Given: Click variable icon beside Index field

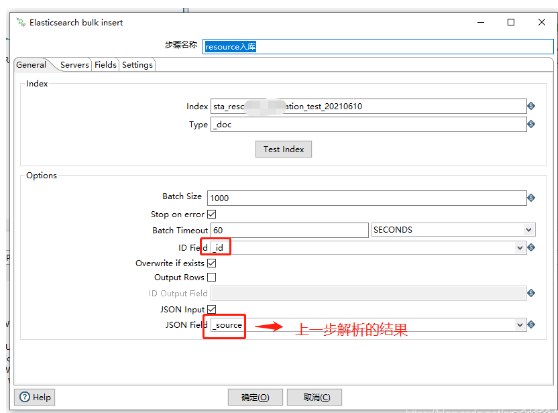Looking at the screenshot, I should [x=531, y=106].
